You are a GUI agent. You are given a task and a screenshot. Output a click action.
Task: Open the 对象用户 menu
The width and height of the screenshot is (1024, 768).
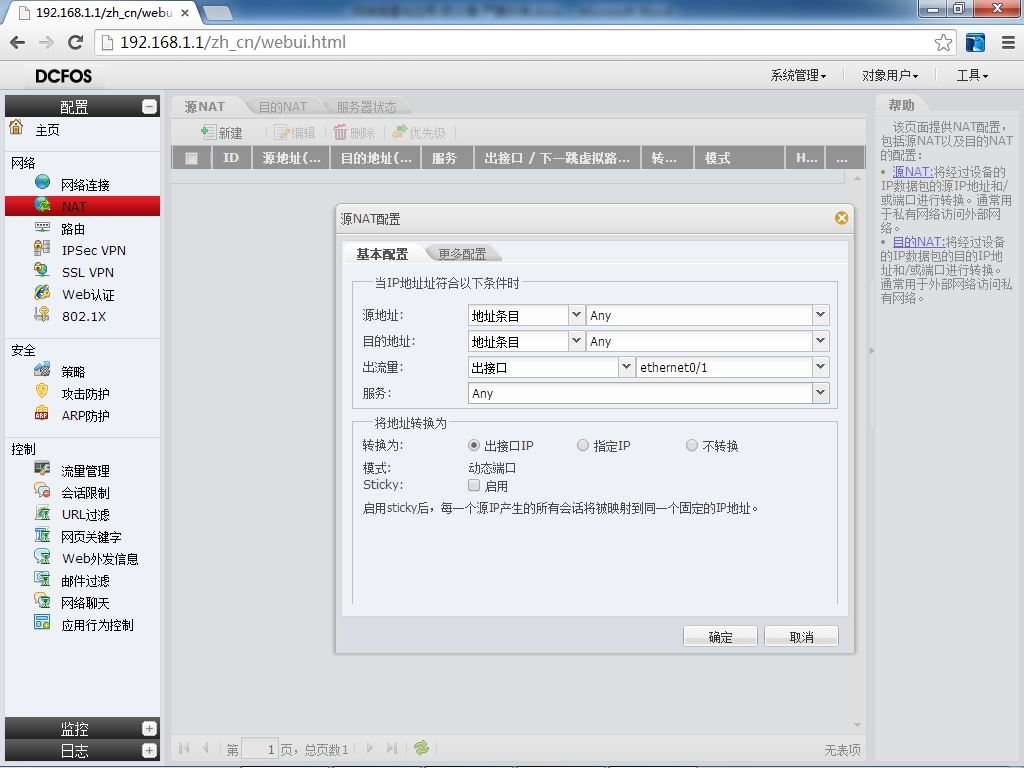889,76
